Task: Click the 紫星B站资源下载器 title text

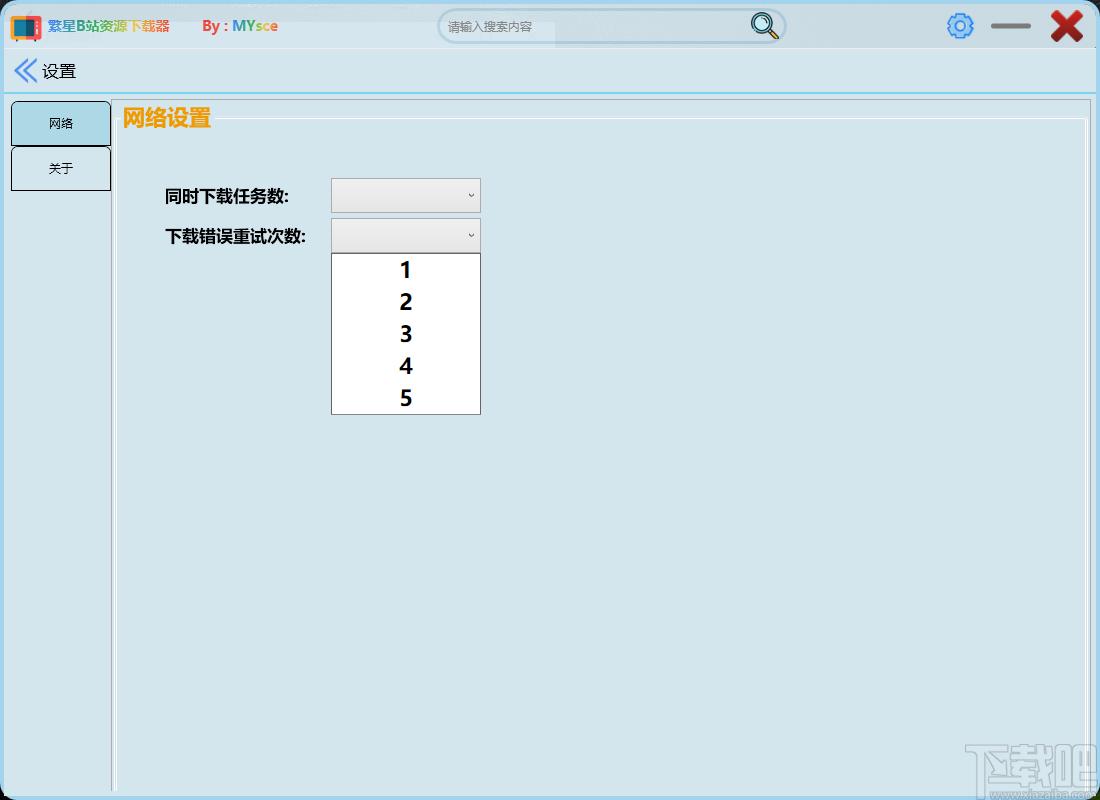Action: 109,26
